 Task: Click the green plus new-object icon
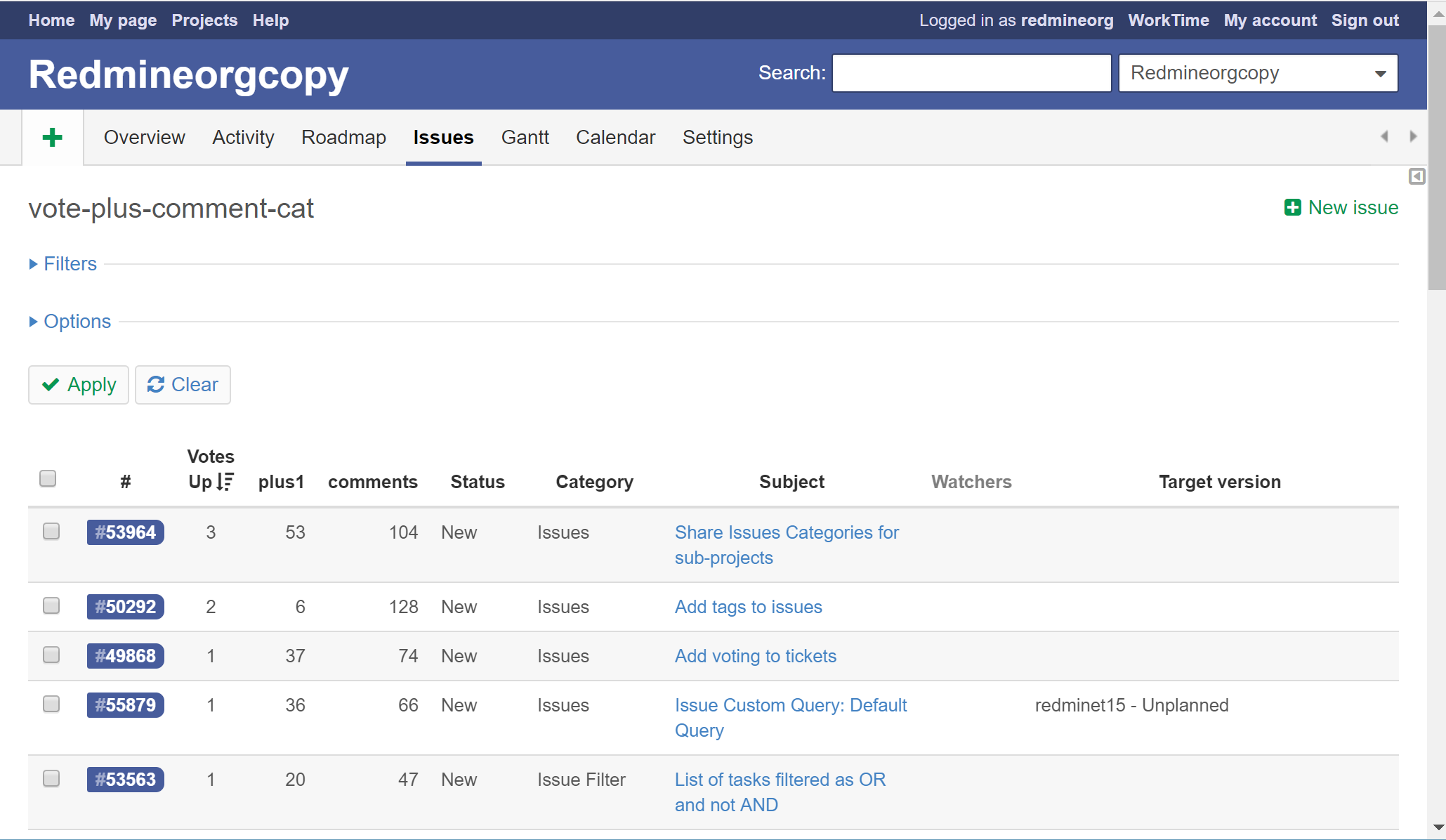53,137
